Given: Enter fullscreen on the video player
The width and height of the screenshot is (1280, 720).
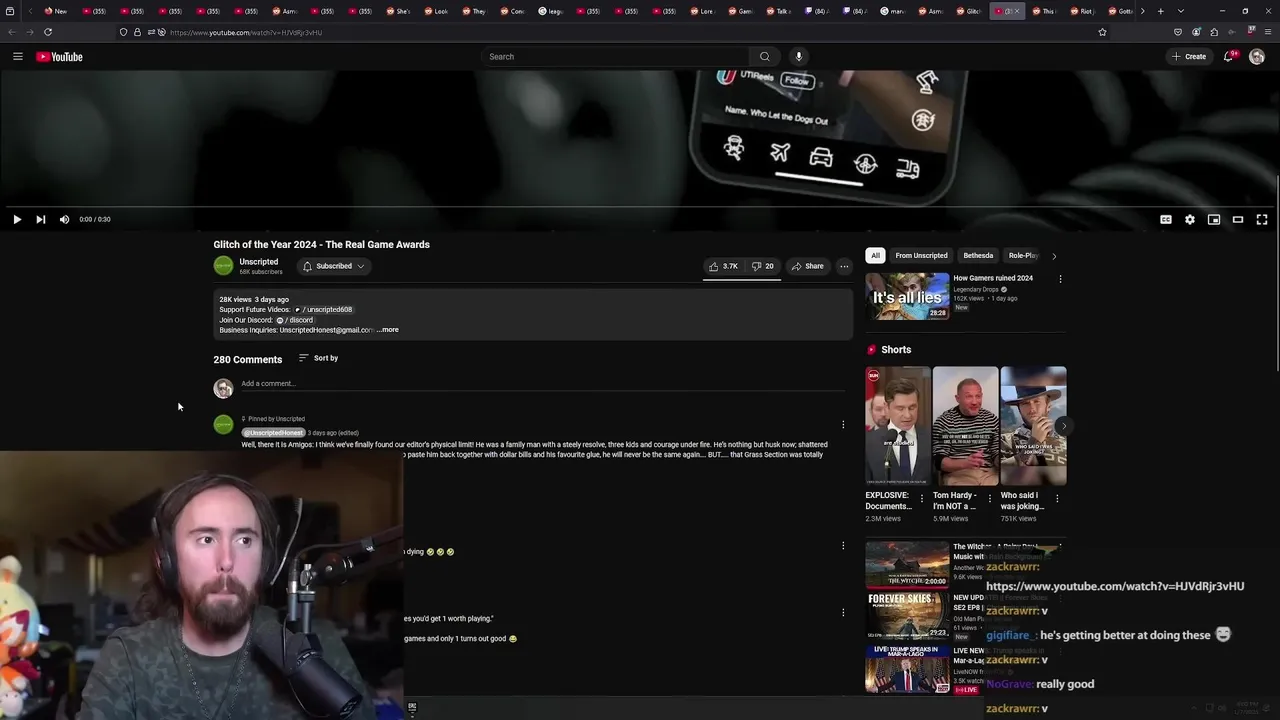Looking at the screenshot, I should click(x=1262, y=219).
